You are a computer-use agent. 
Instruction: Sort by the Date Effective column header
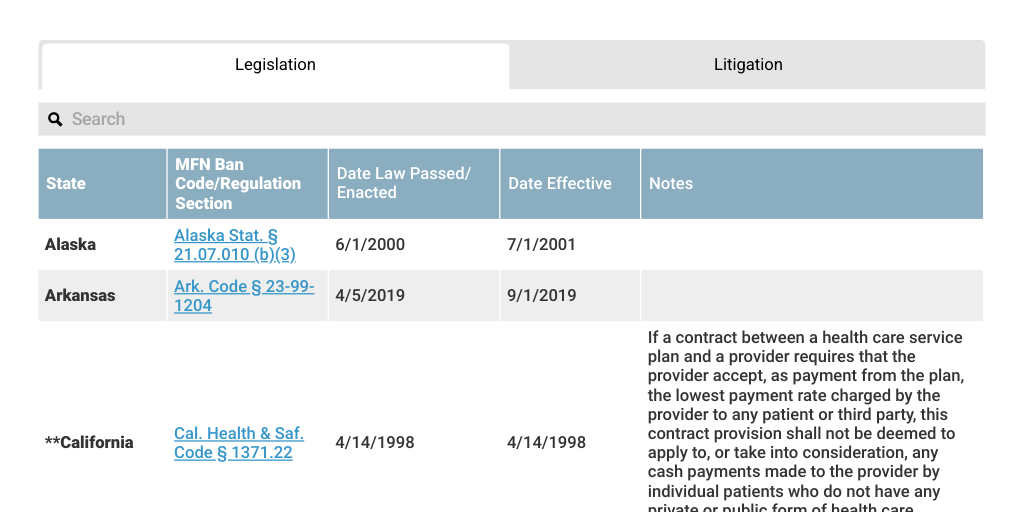(560, 184)
